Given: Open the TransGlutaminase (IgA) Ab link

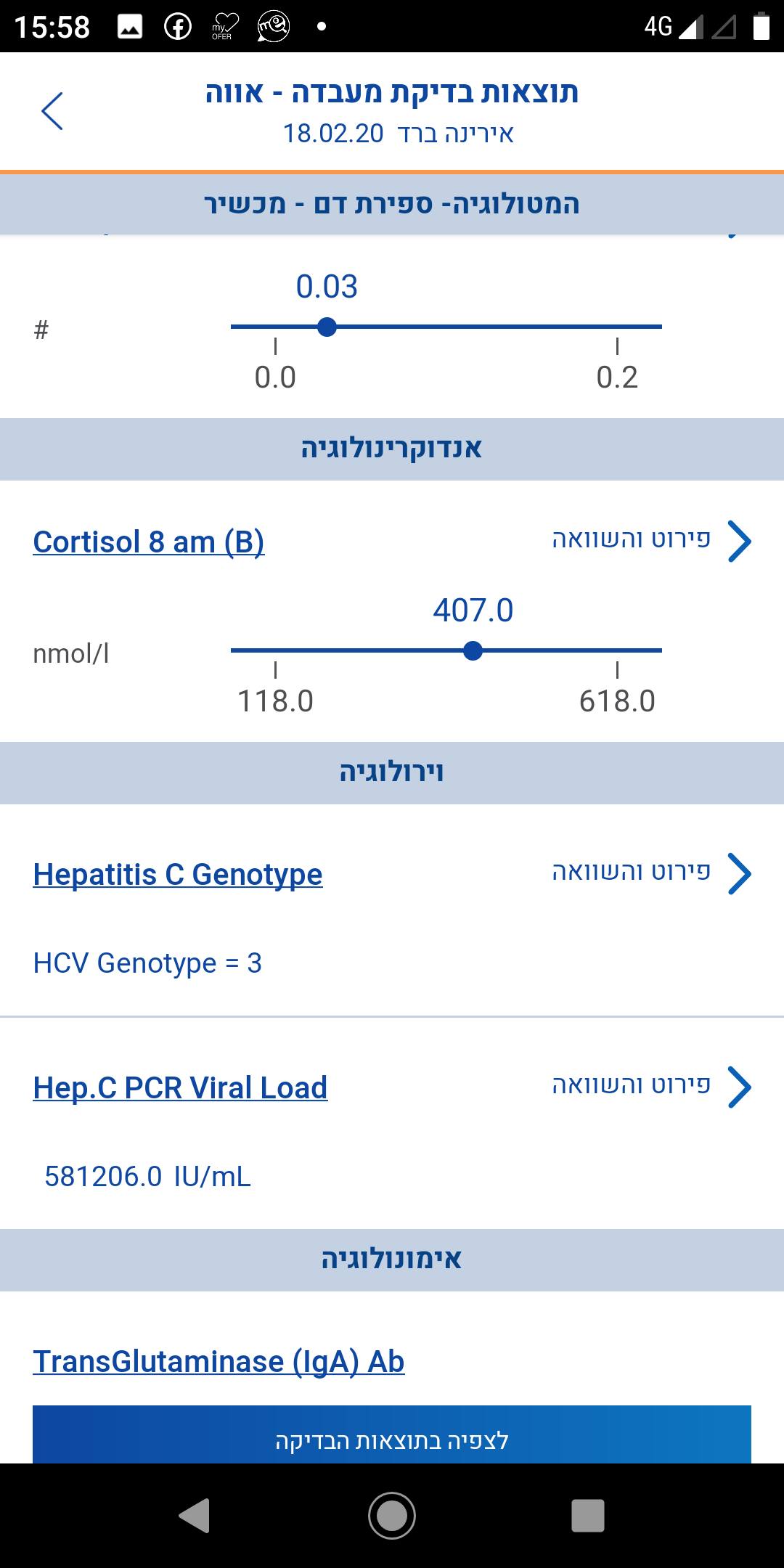Looking at the screenshot, I should tap(219, 1361).
